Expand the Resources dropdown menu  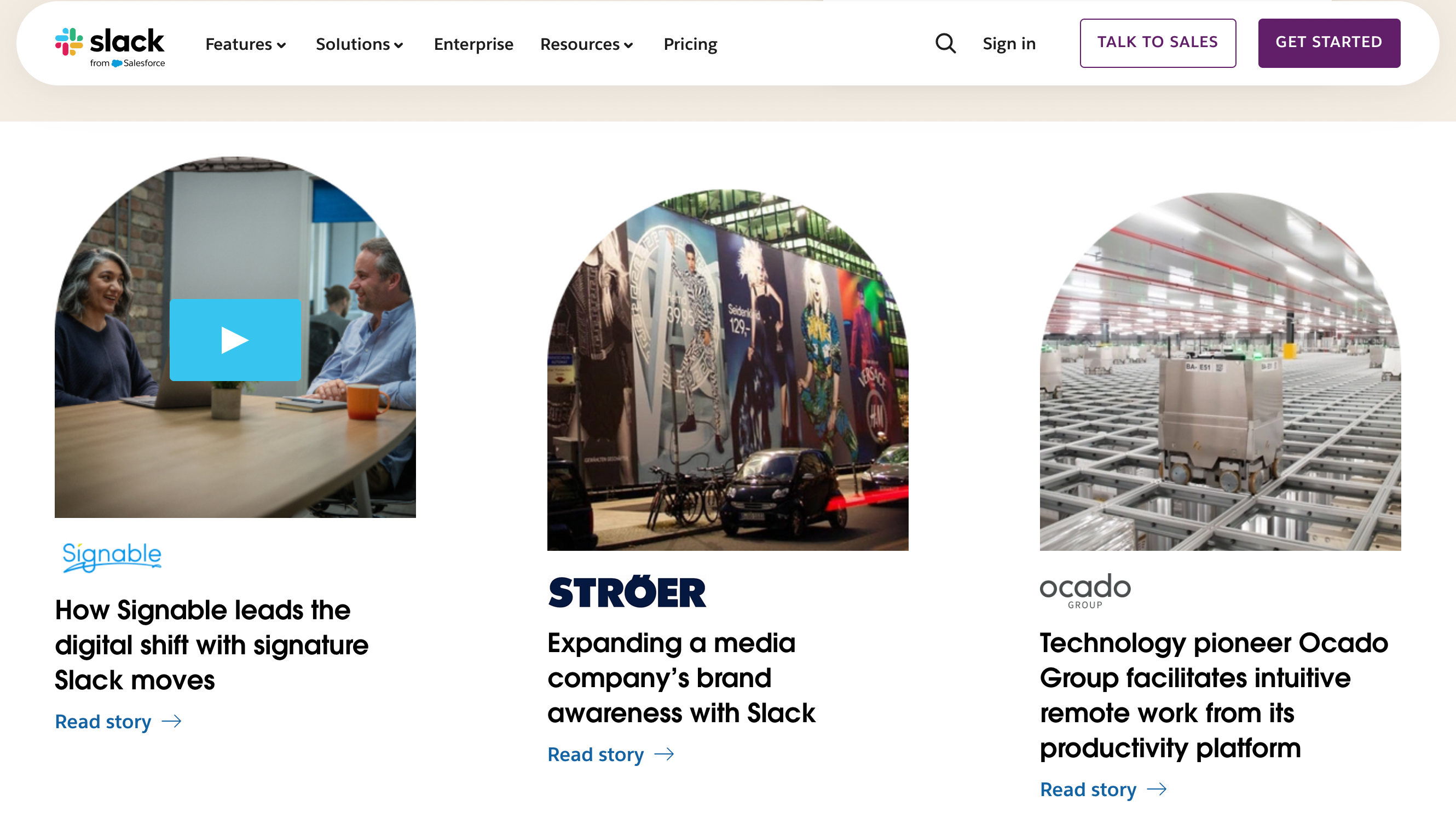coord(587,44)
